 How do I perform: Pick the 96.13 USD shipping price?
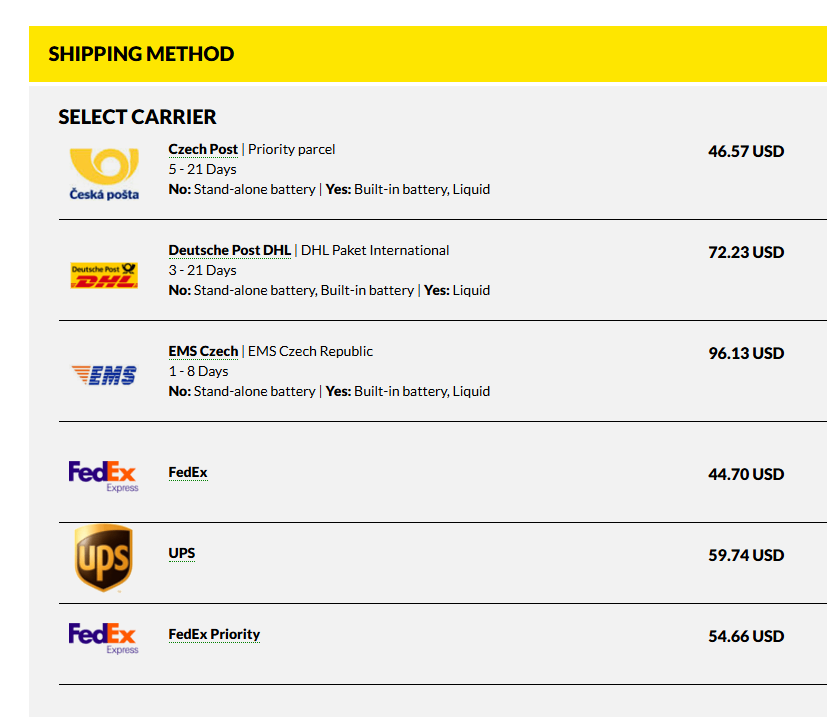tap(746, 354)
